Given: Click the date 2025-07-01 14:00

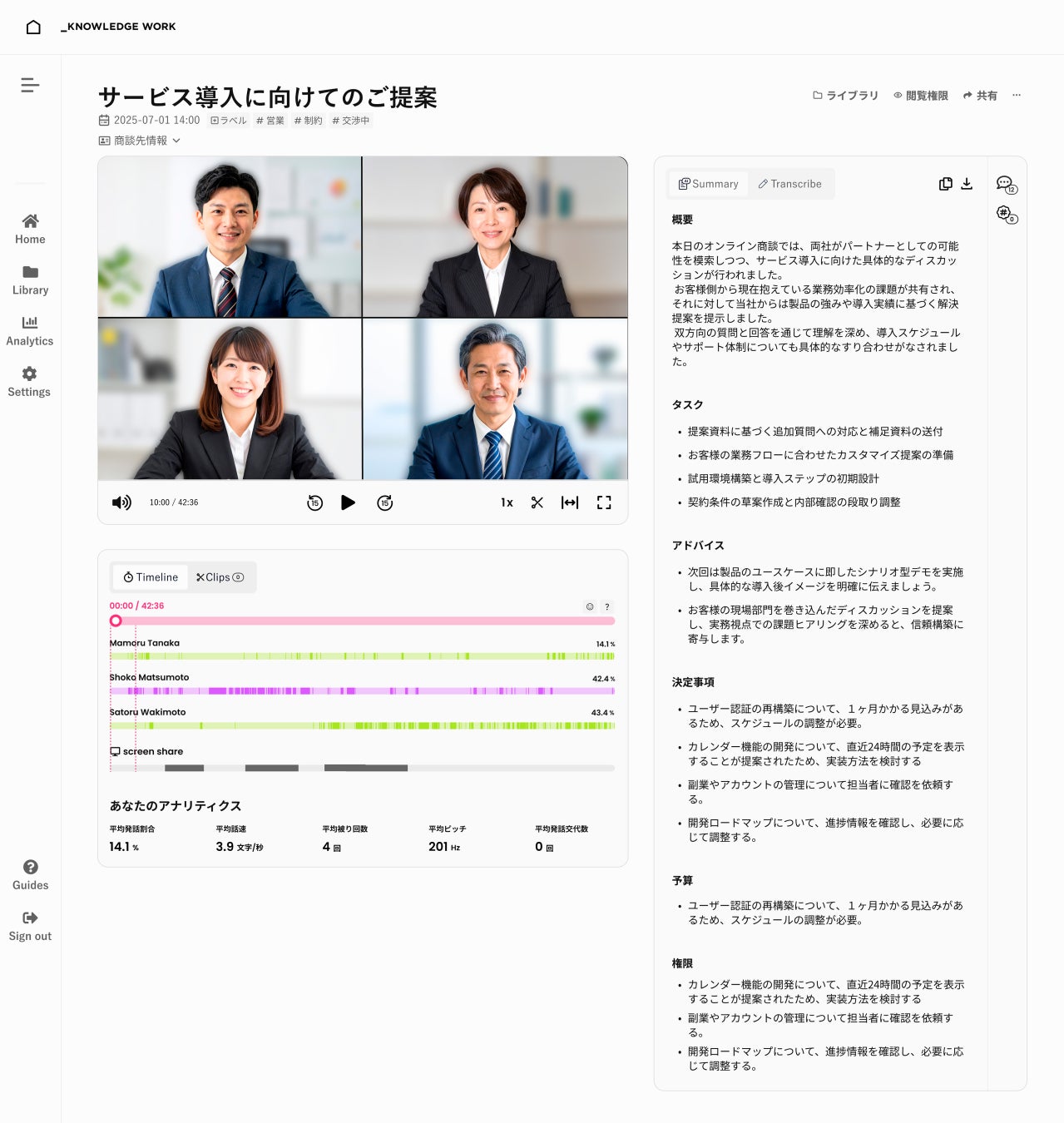Looking at the screenshot, I should 150,121.
